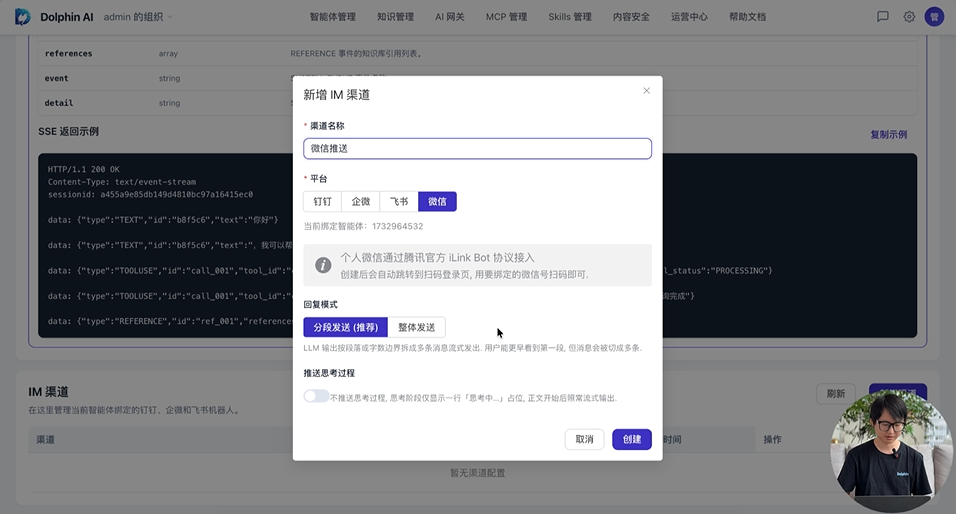The height and width of the screenshot is (514, 956).
Task: Focus the 渠道名称 input field
Action: coord(477,149)
